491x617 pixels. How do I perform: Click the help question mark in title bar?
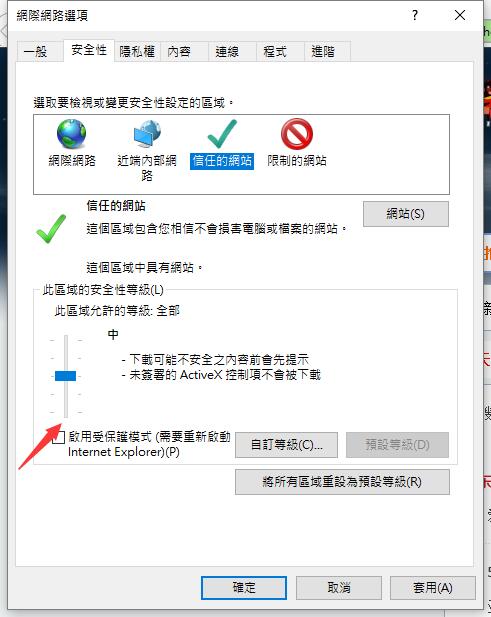coord(415,15)
